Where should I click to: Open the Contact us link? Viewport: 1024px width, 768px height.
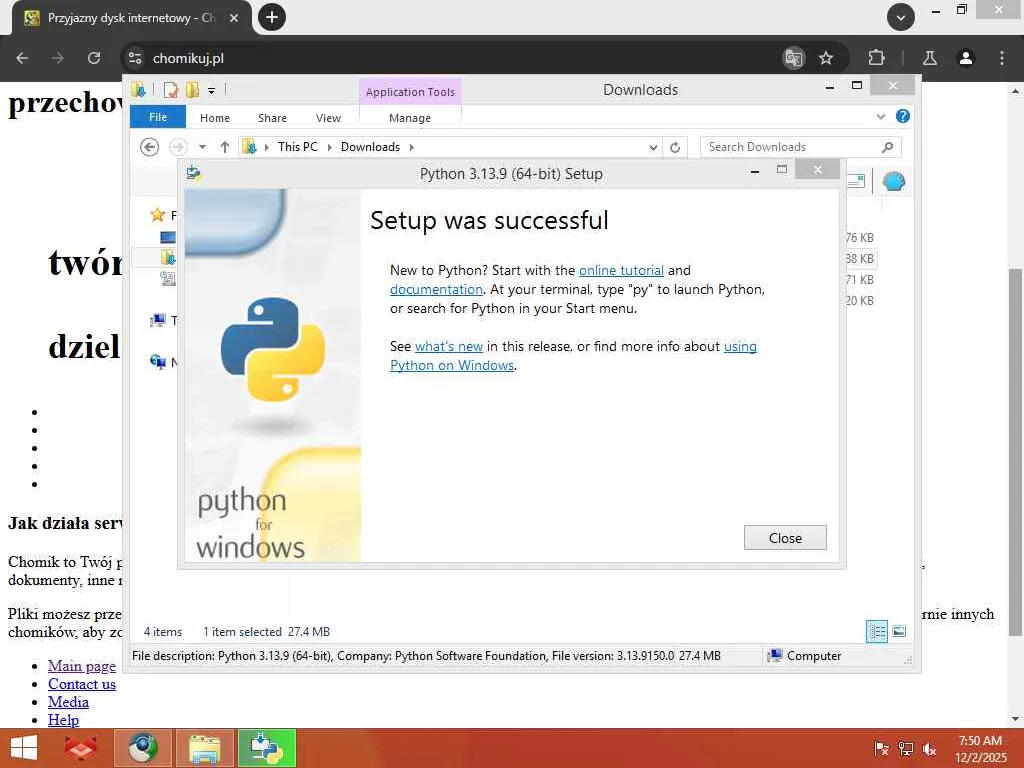tap(82, 684)
